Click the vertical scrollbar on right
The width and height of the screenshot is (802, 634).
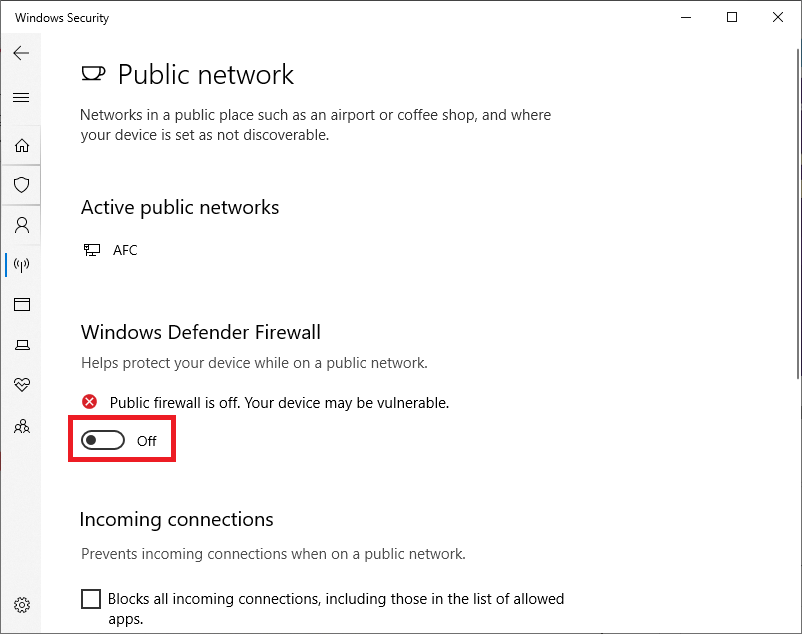pyautogui.click(x=796, y=200)
